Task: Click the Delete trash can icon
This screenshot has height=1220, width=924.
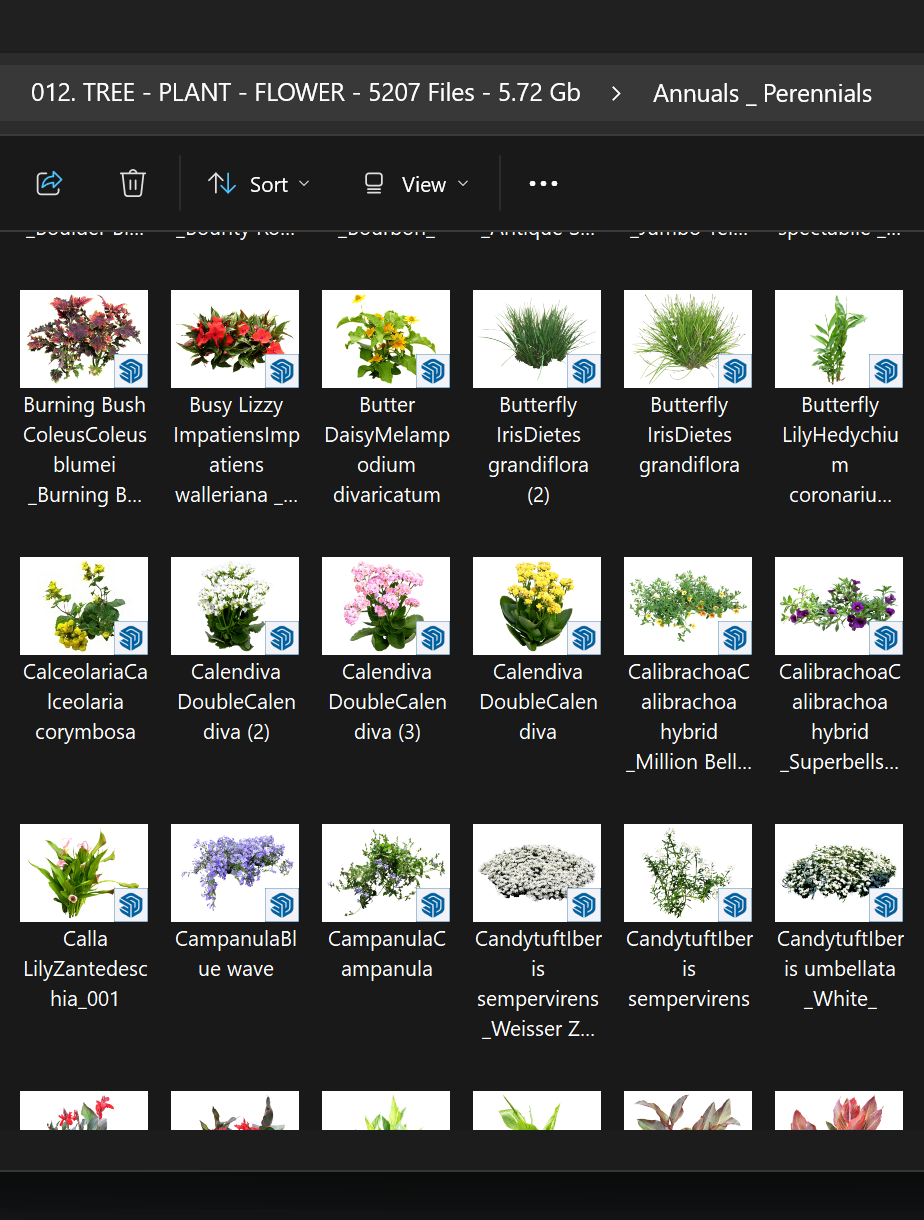Action: [133, 184]
